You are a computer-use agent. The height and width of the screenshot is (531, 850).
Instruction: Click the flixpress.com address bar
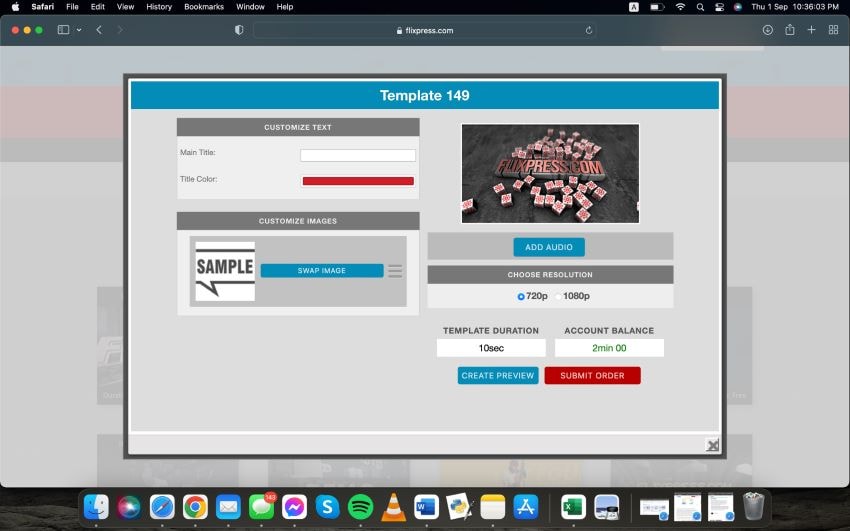[425, 30]
